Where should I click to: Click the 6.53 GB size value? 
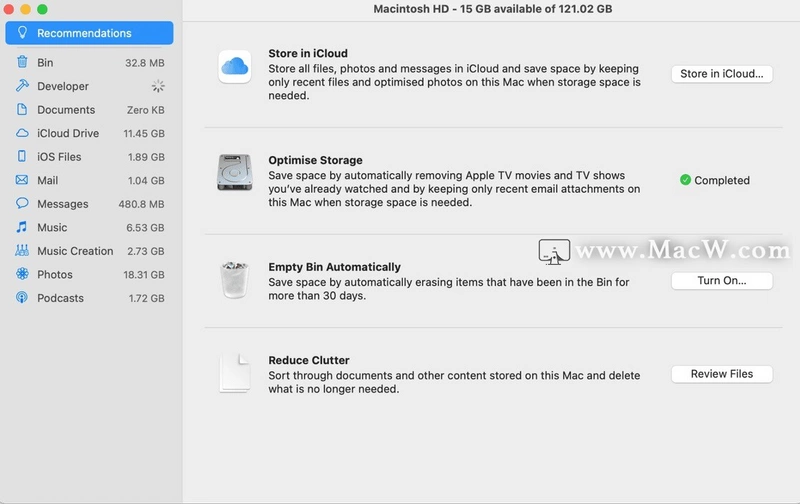pyautogui.click(x=145, y=228)
